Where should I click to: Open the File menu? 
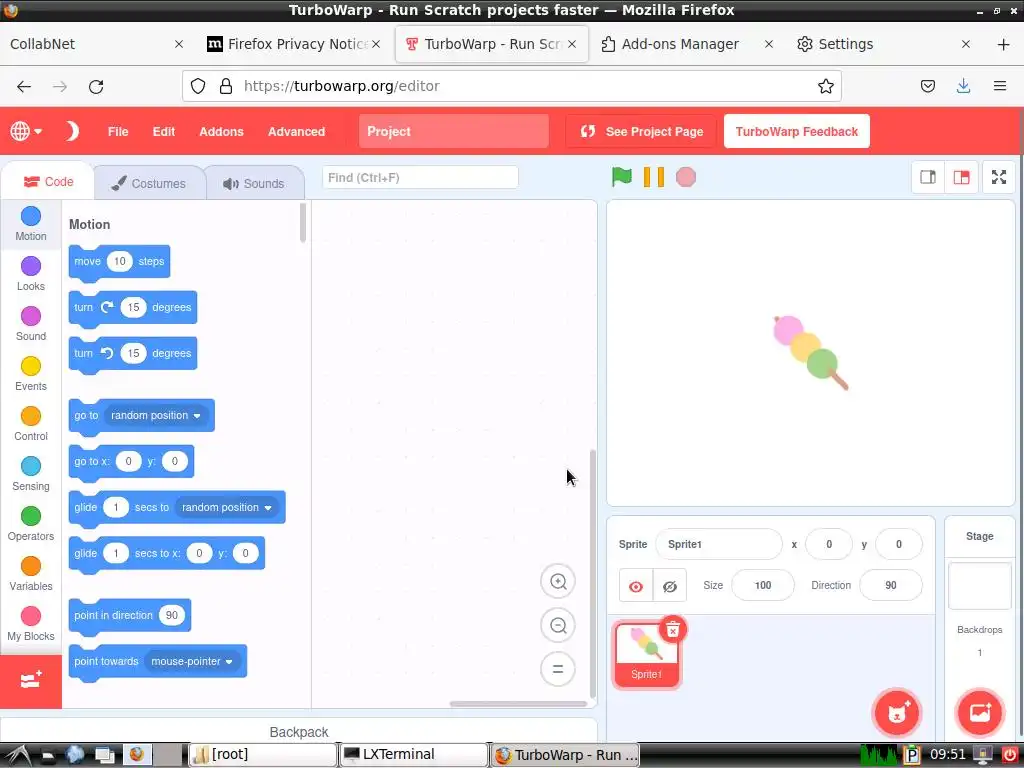(118, 131)
